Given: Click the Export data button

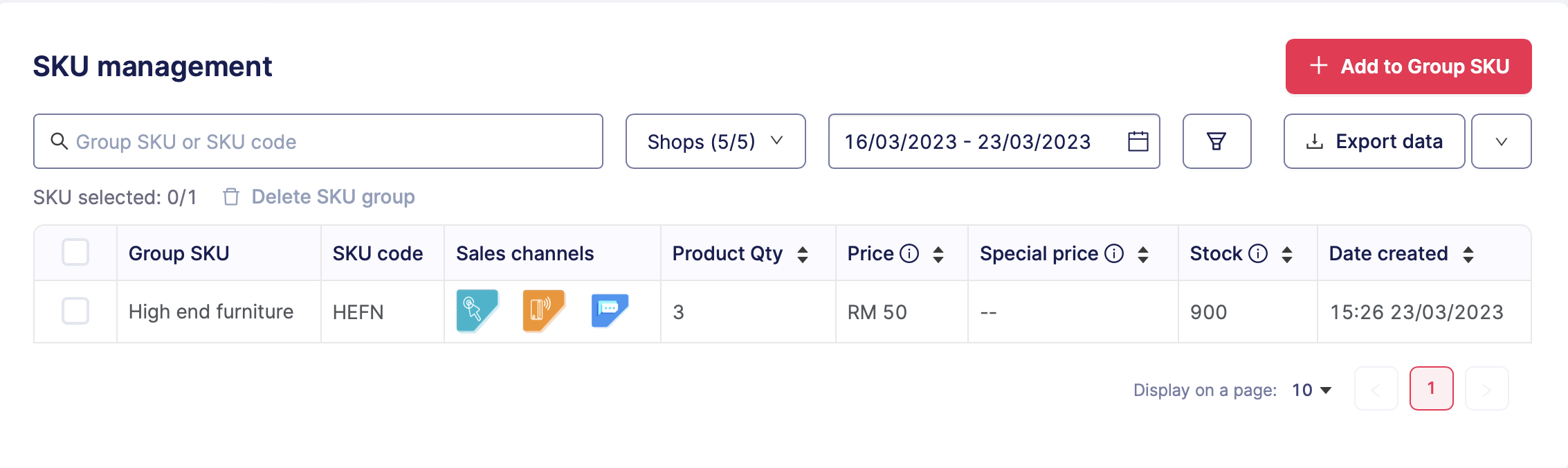Looking at the screenshot, I should [x=1374, y=141].
